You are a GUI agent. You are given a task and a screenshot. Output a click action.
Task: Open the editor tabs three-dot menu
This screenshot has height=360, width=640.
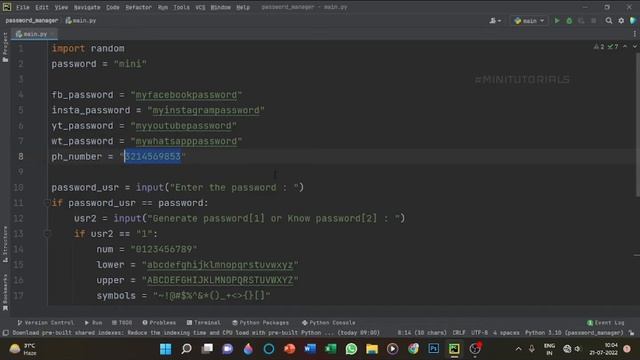[634, 34]
